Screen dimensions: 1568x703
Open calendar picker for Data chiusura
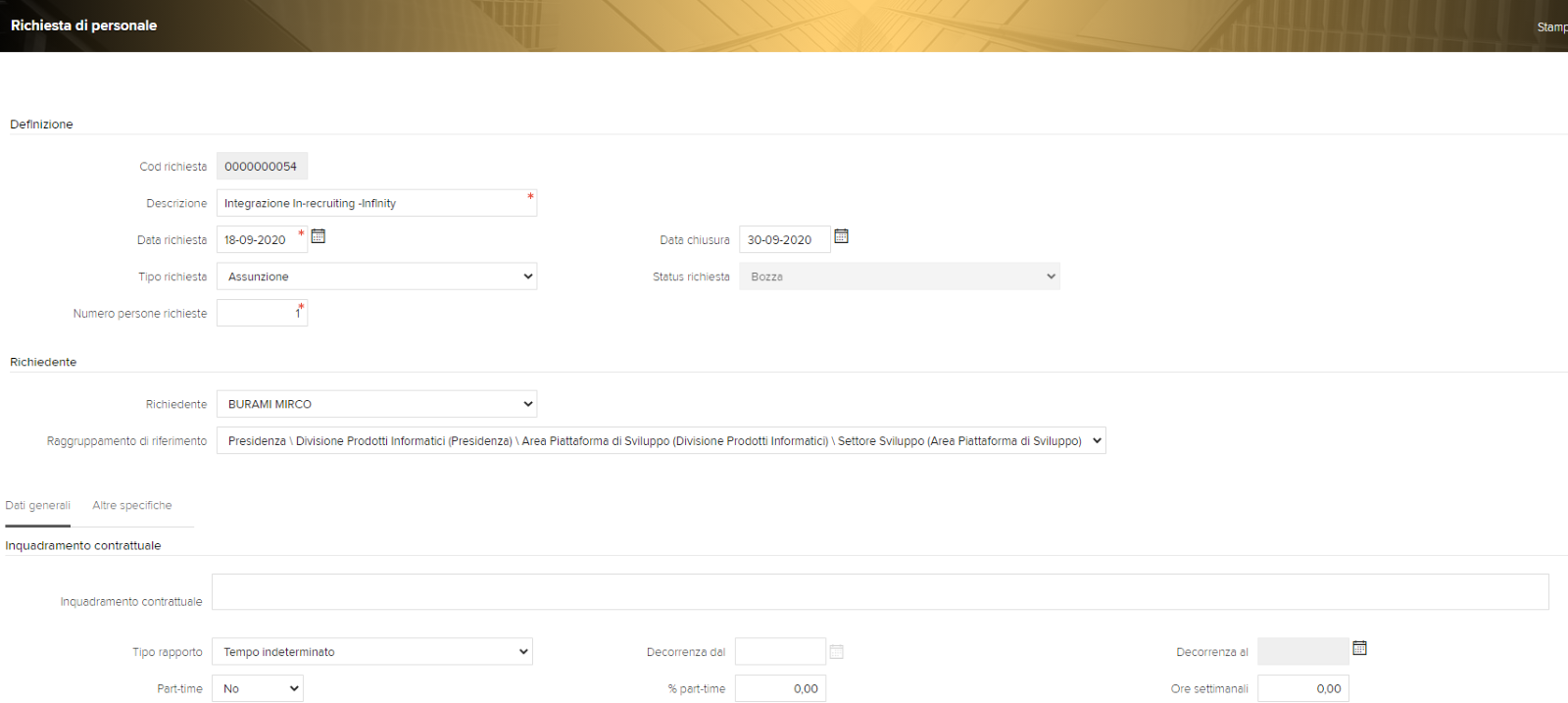click(x=841, y=236)
